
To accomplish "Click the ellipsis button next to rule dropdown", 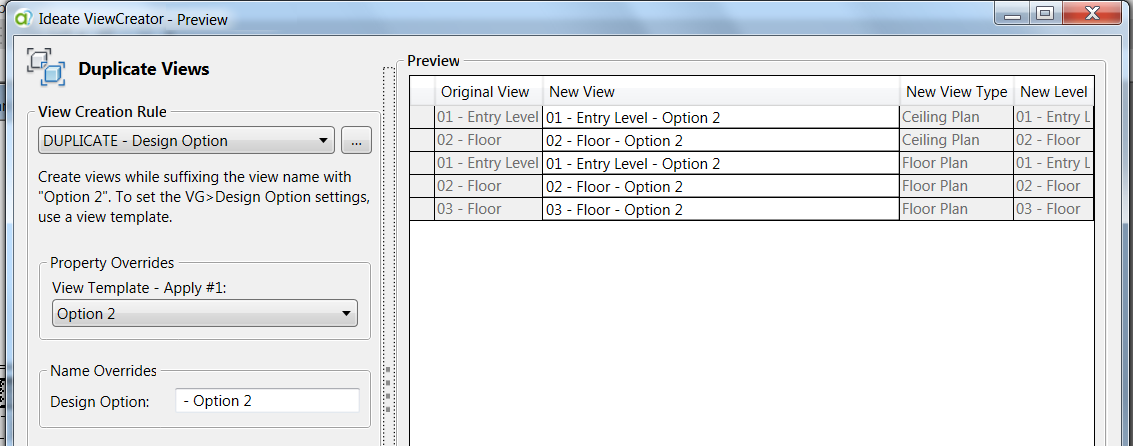I will click(356, 141).
